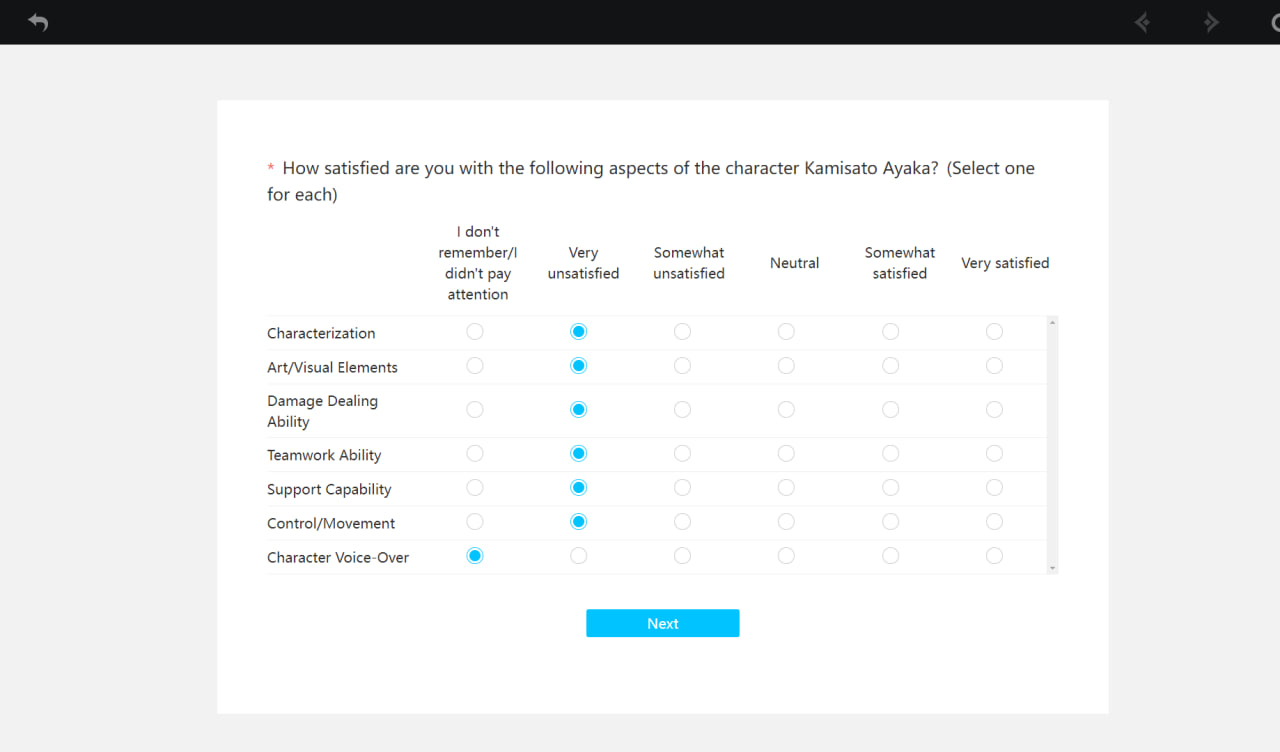The height and width of the screenshot is (752, 1280).
Task: Rate Art/Visual Elements as Very satisfied
Action: (994, 366)
